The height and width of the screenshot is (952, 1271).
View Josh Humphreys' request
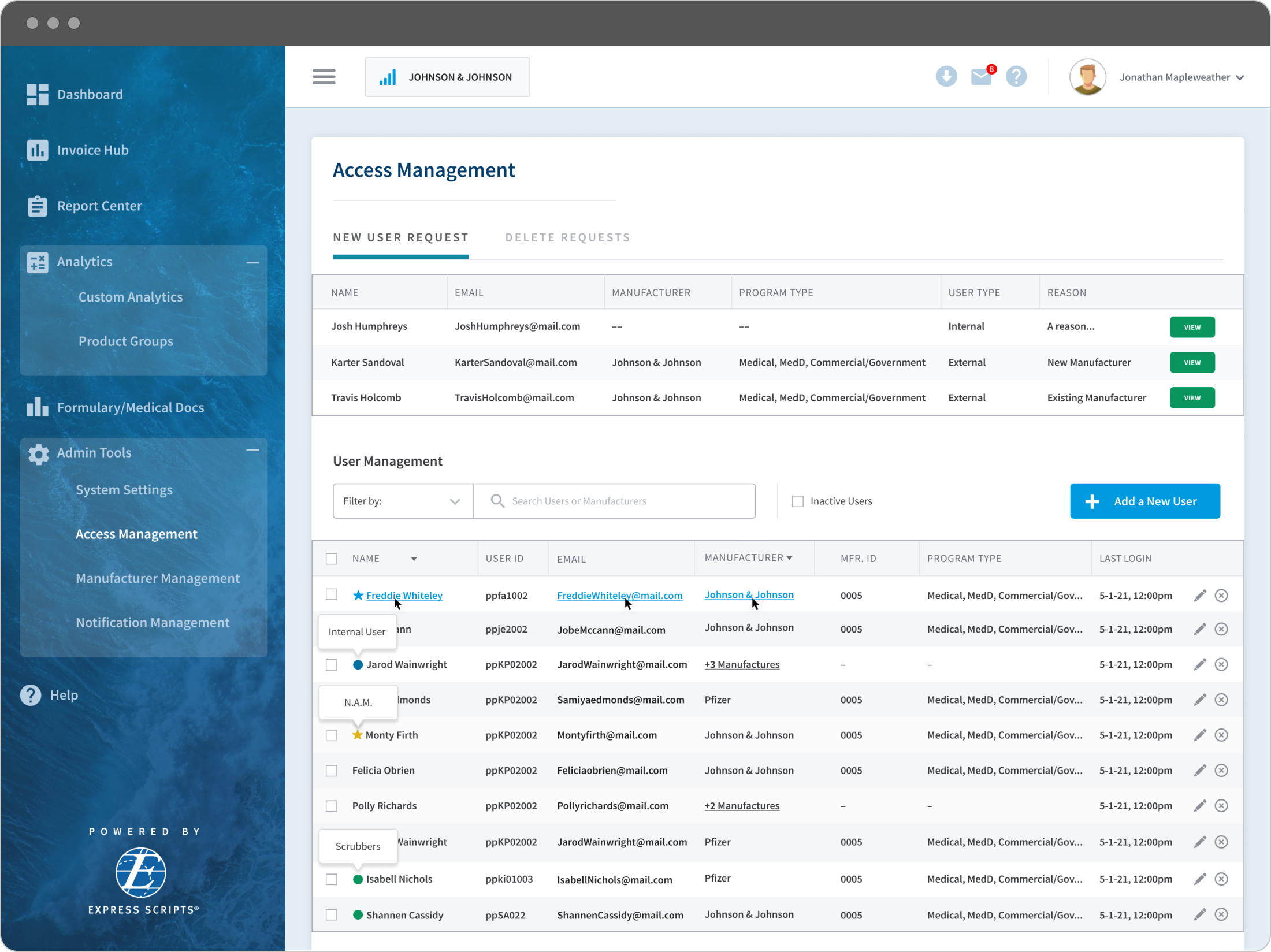(1192, 327)
